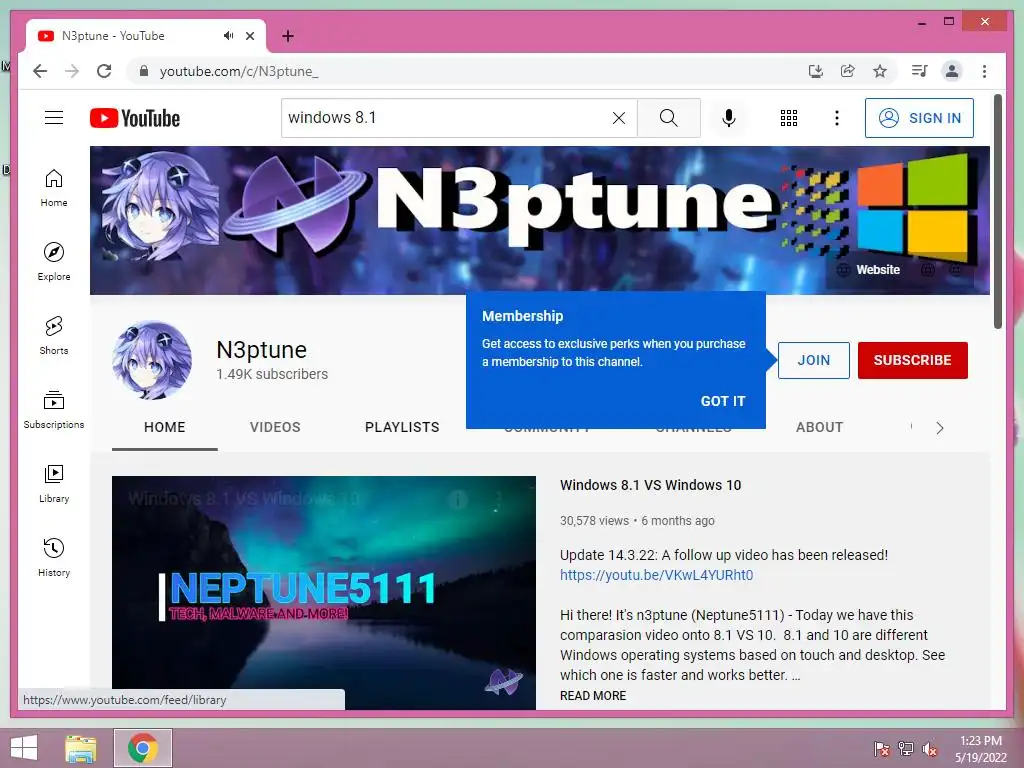Go to Home in sidebar
This screenshot has height=768, width=1024.
(54, 188)
